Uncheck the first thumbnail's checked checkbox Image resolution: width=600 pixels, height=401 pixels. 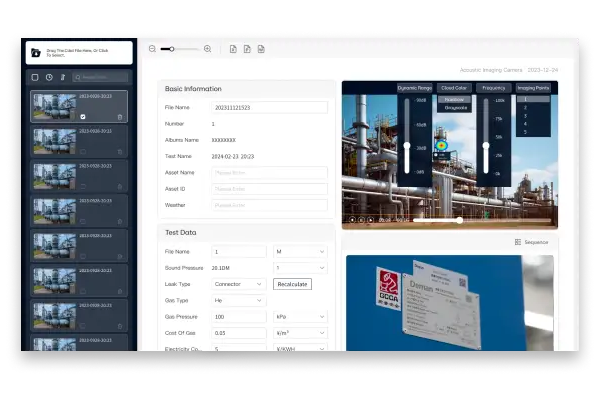tap(83, 117)
